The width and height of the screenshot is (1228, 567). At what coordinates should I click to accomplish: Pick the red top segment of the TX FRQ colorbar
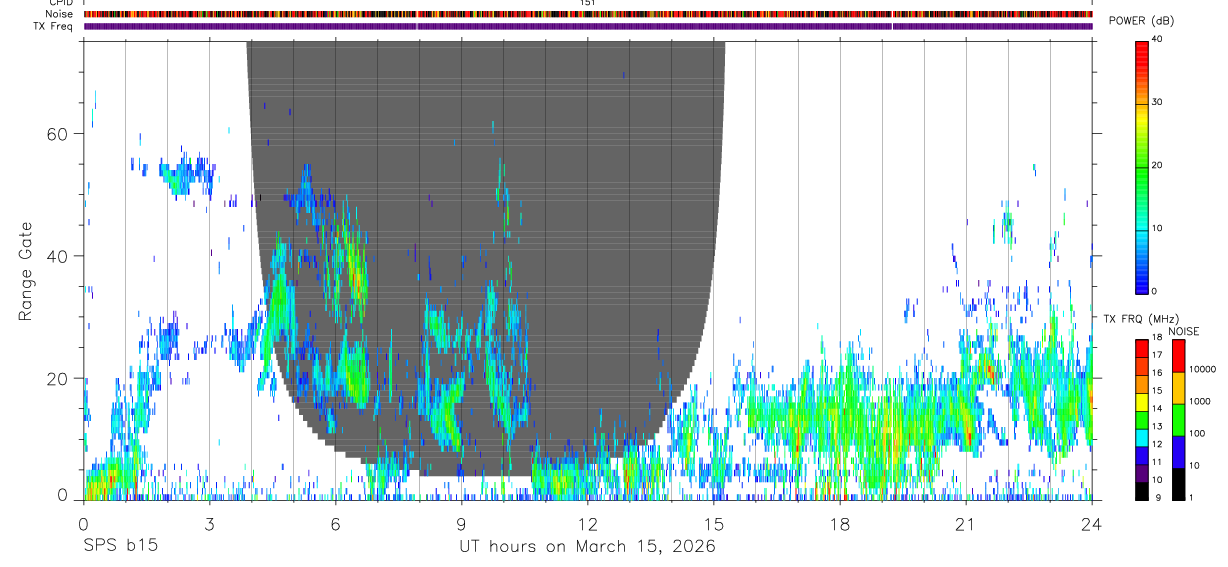[1142, 348]
